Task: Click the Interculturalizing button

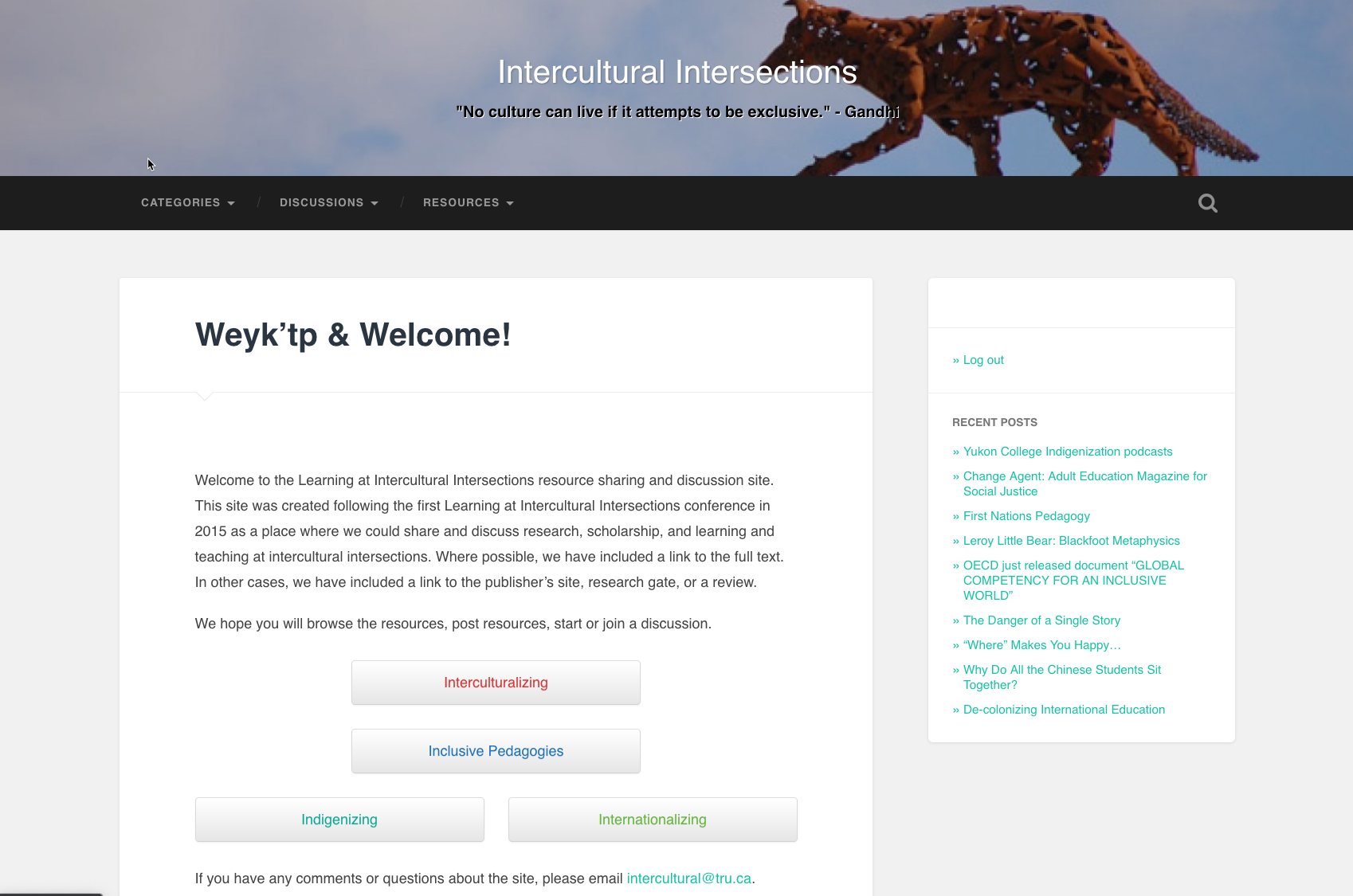Action: coord(496,683)
